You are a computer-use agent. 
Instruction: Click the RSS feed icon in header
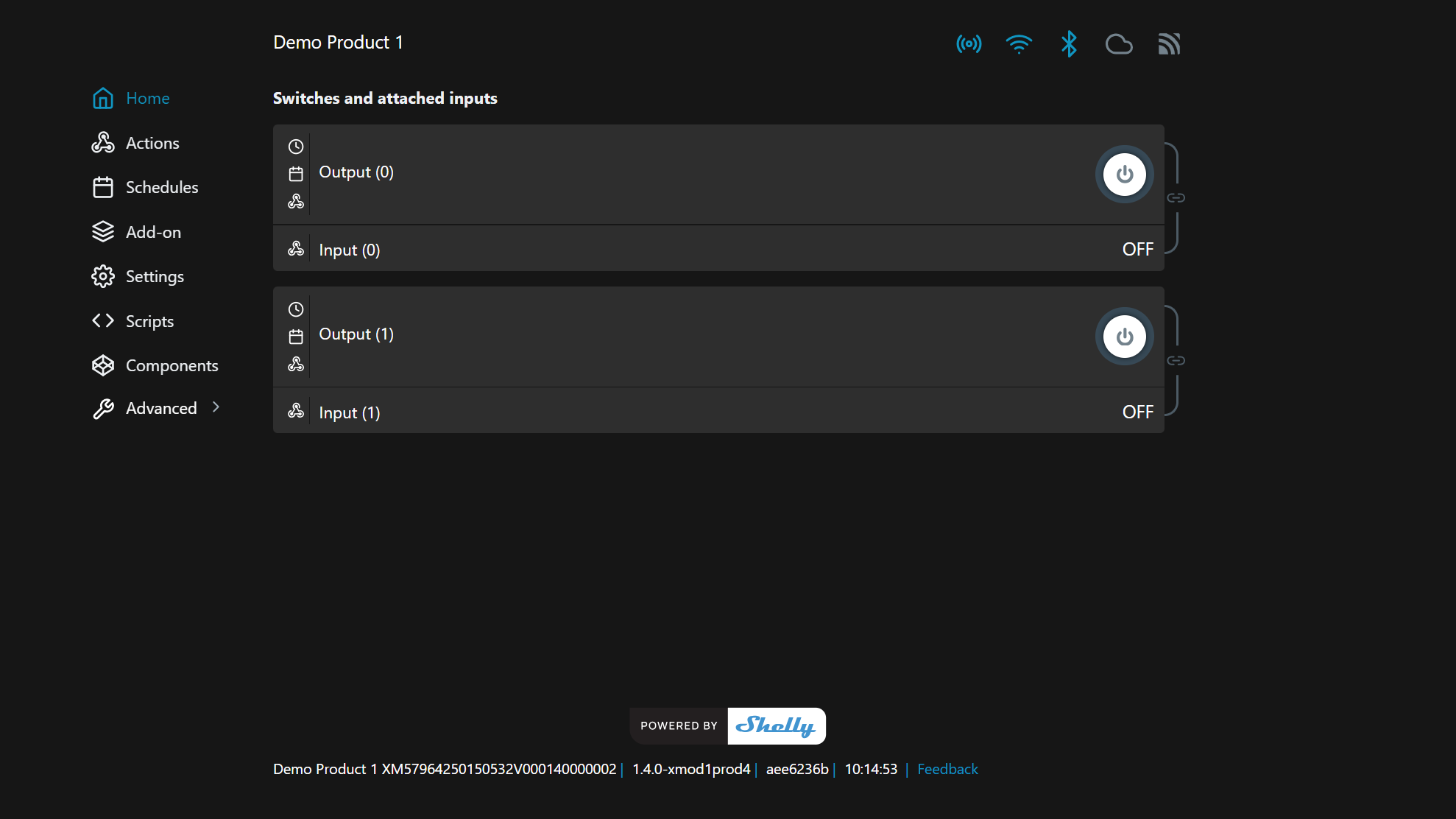(x=1169, y=44)
